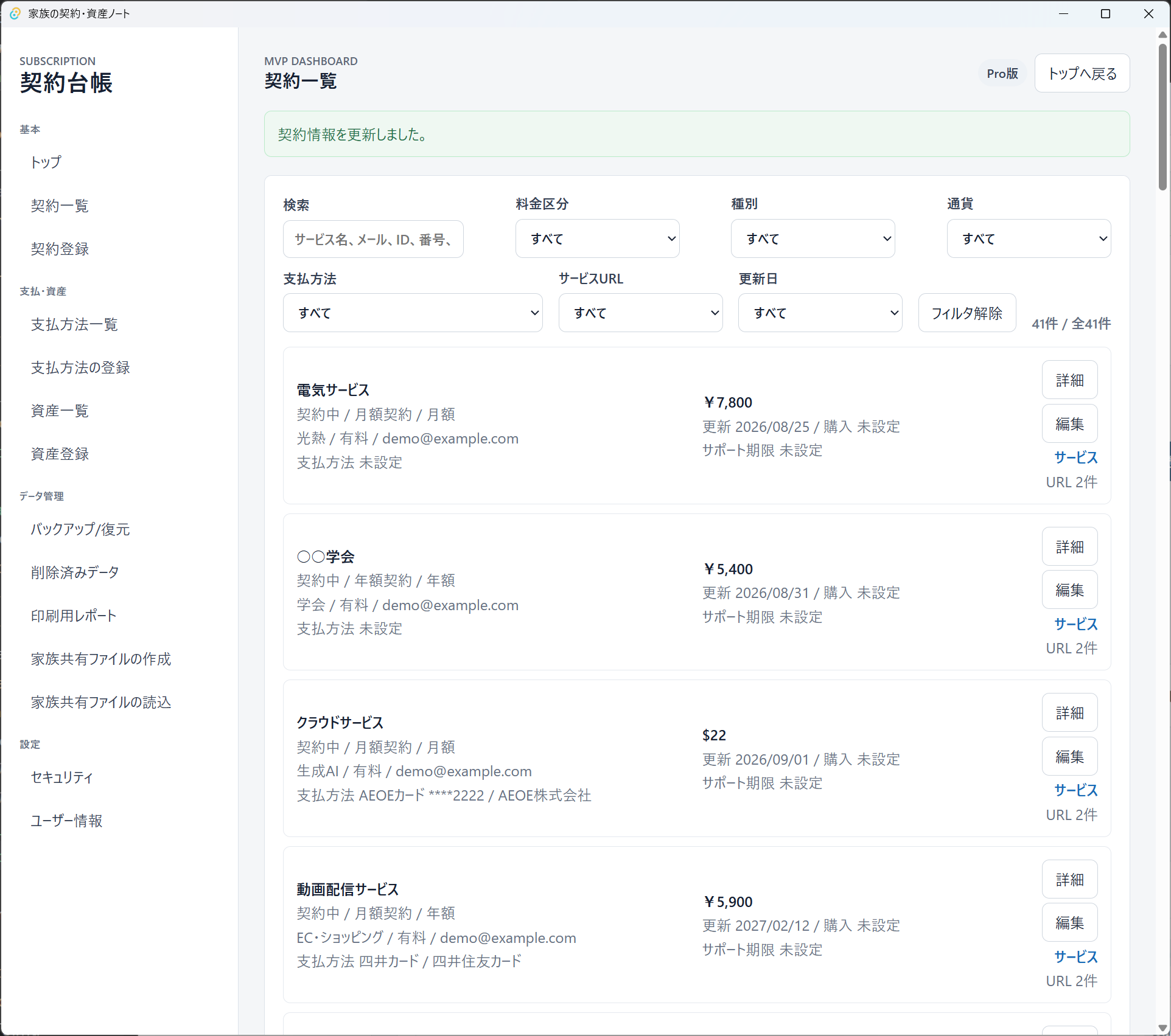Expand the サービスURL dropdown
This screenshot has height=1036, width=1171.
tap(640, 313)
